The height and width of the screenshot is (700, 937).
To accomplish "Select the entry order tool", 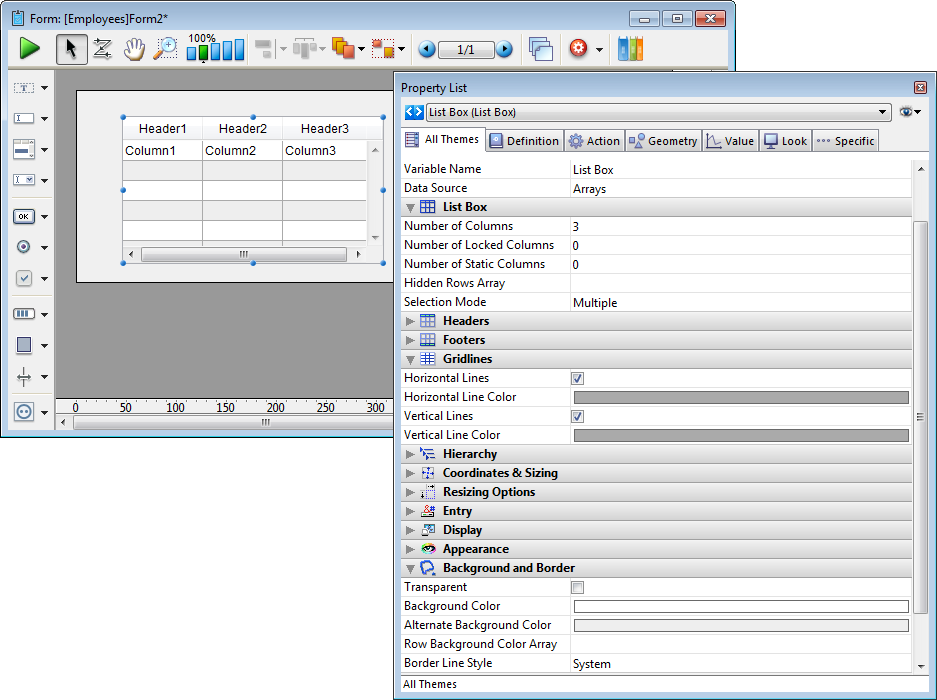I will pos(102,49).
